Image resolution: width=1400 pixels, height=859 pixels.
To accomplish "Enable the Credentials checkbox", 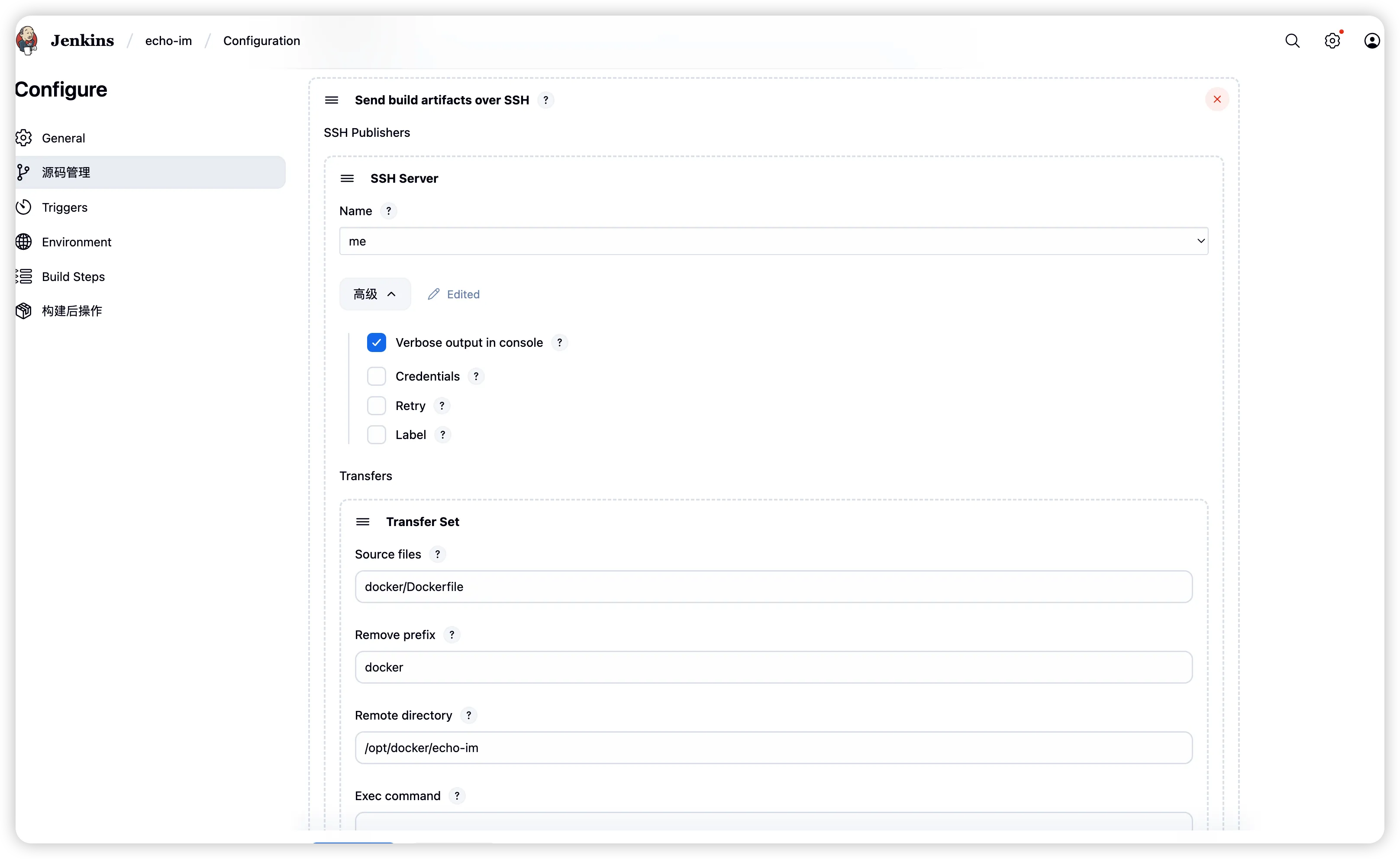I will 376,376.
